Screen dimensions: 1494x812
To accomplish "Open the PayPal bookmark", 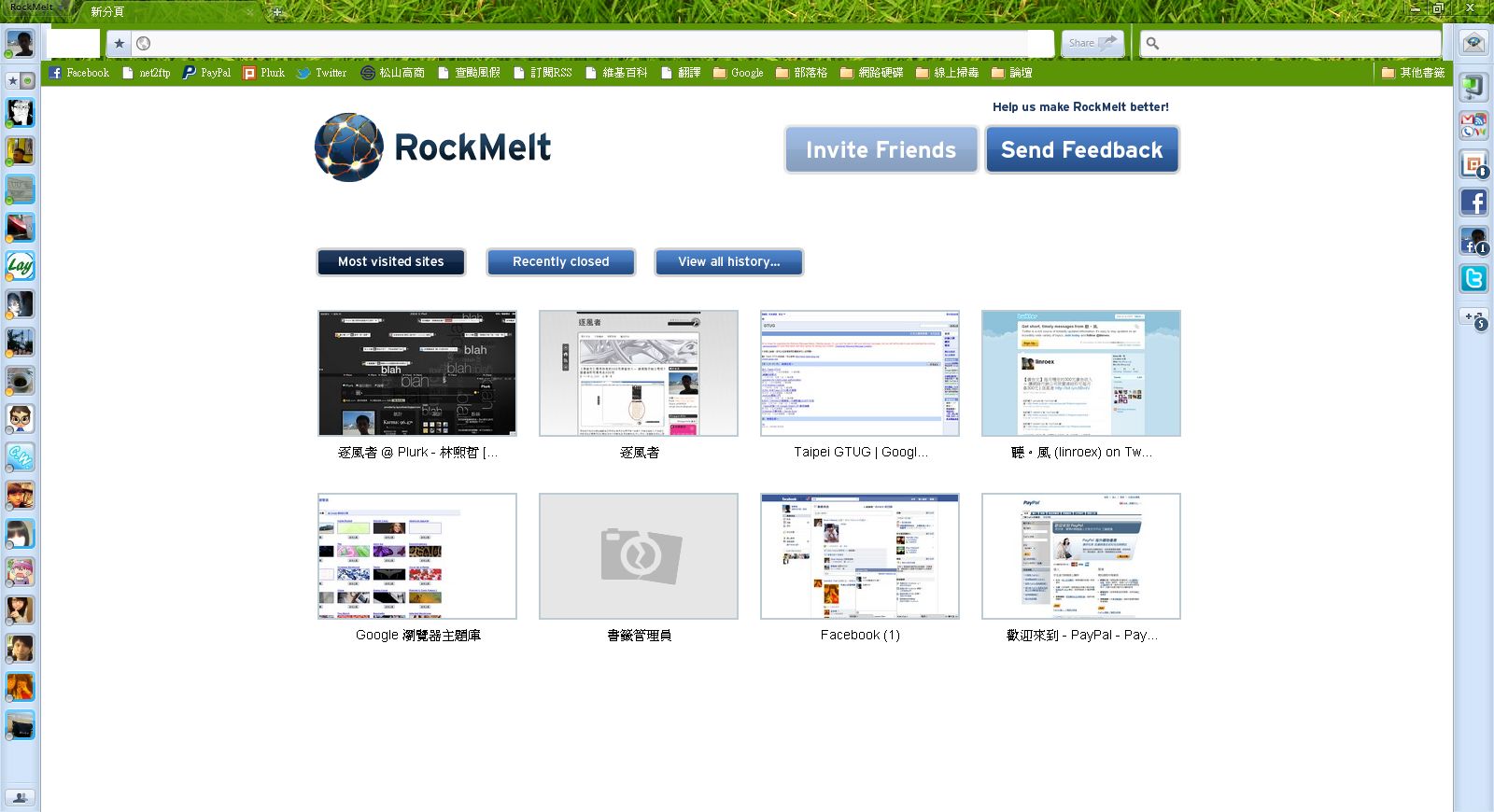I will [x=206, y=73].
